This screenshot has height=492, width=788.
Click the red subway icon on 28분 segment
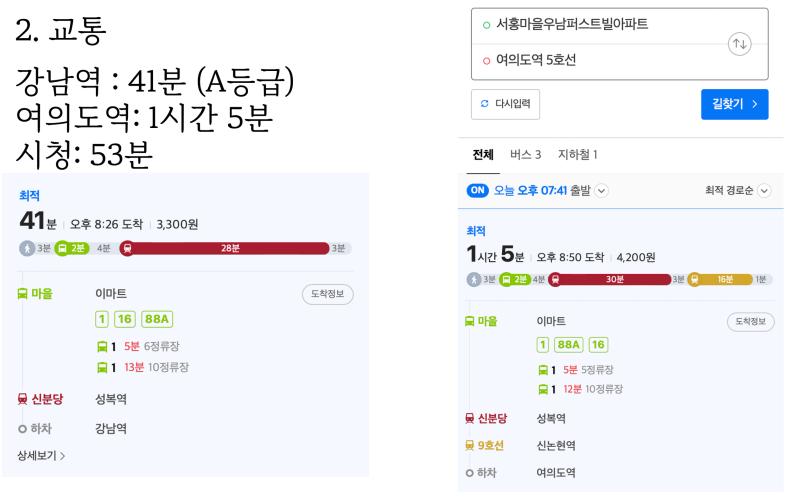127,248
